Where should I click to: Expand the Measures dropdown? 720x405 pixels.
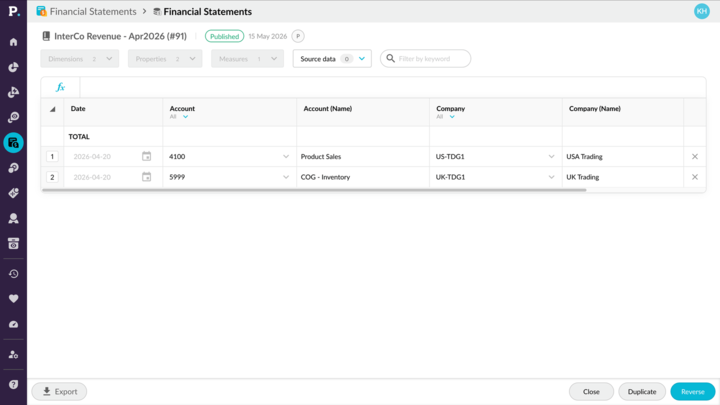(x=248, y=59)
